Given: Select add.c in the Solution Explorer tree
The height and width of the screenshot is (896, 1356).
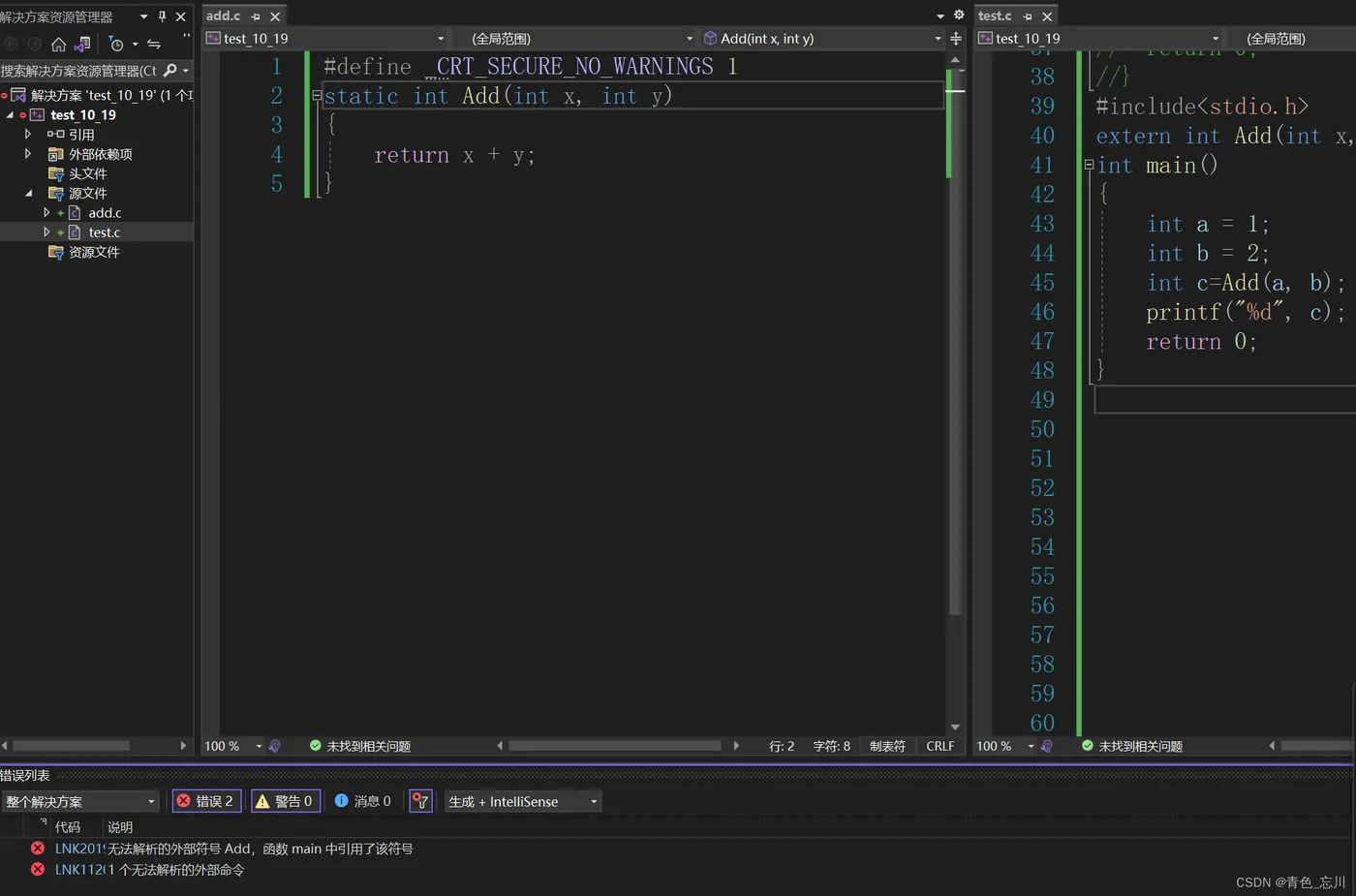Looking at the screenshot, I should coord(105,213).
